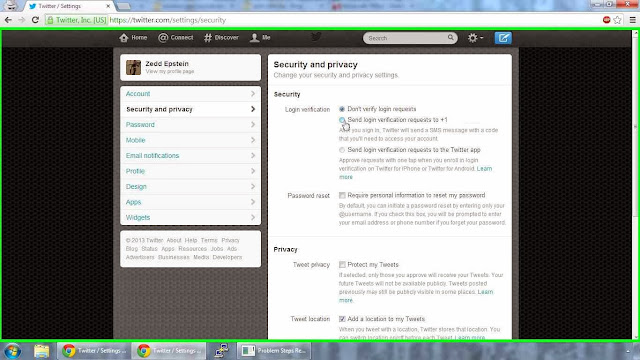The image size is (640, 360).
Task: Open the settings gear menu
Action: (475, 38)
